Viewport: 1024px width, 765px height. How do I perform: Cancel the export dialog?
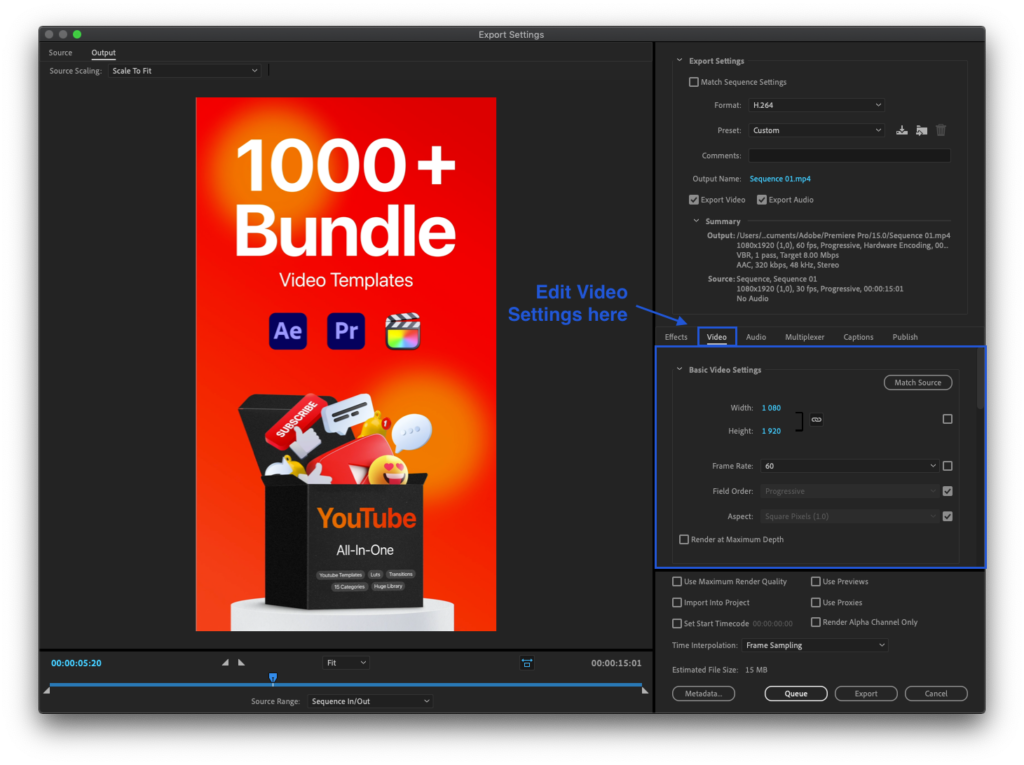click(936, 694)
